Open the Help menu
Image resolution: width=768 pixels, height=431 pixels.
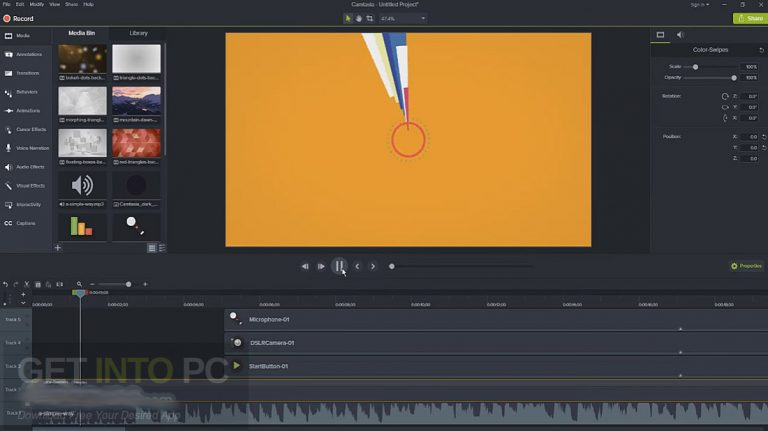[x=88, y=4]
